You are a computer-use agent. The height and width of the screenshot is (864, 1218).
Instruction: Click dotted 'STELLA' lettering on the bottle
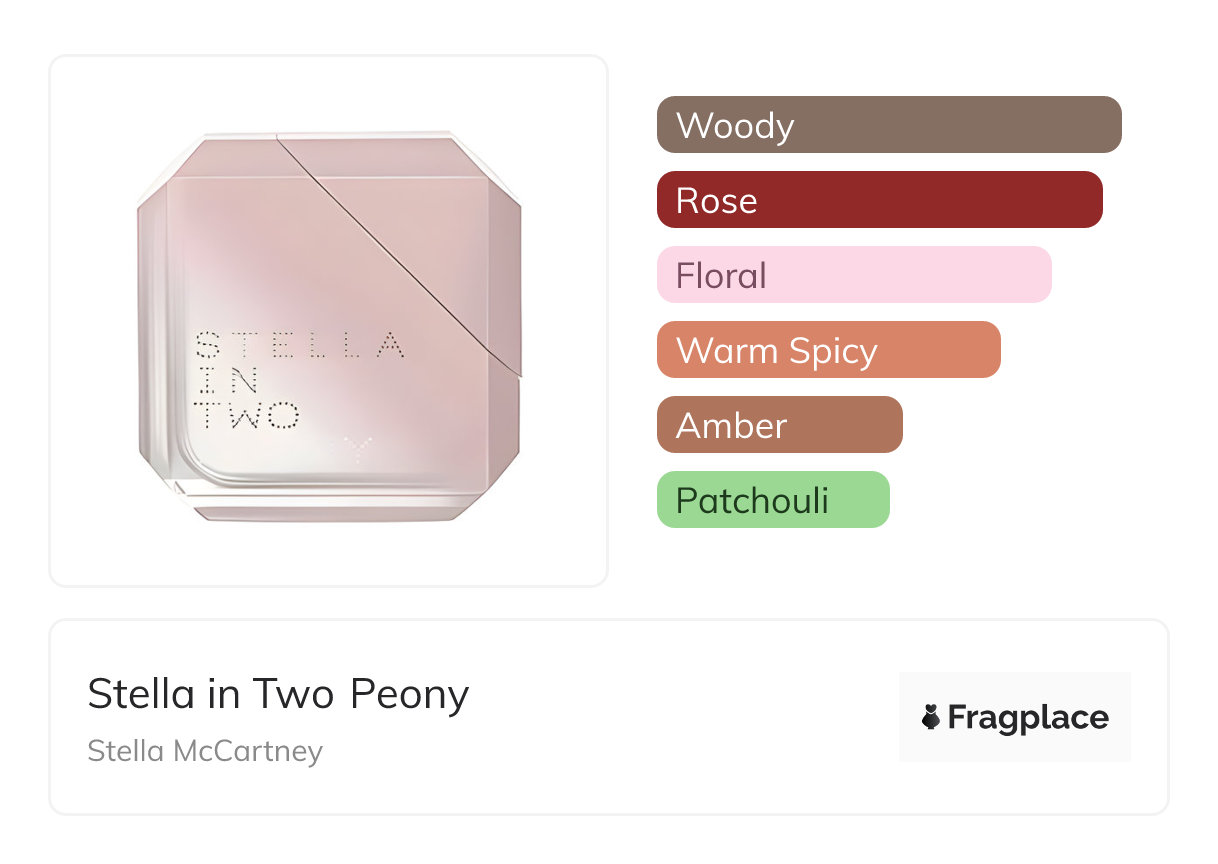(299, 346)
